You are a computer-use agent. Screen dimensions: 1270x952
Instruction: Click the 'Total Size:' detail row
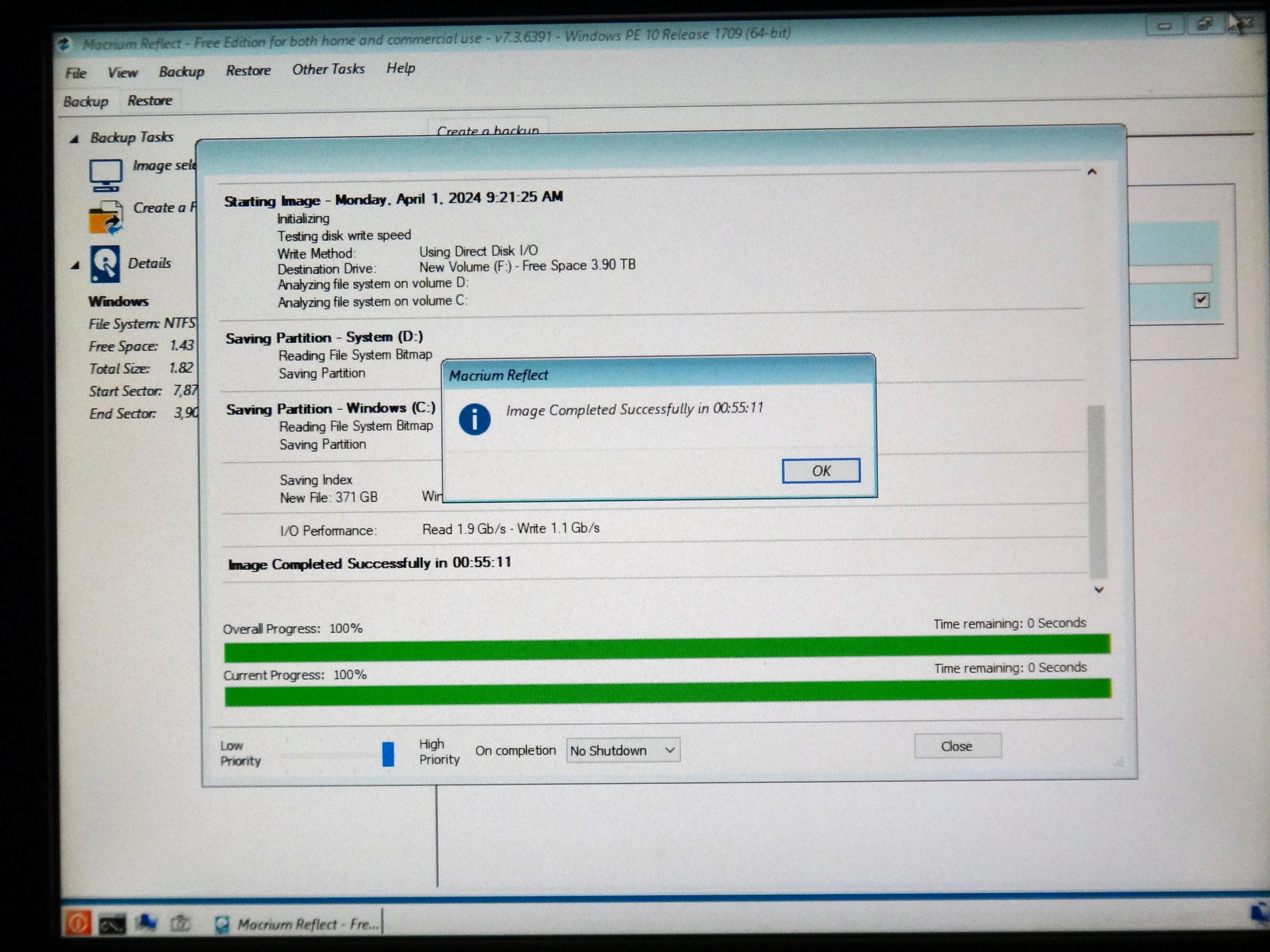(141, 368)
